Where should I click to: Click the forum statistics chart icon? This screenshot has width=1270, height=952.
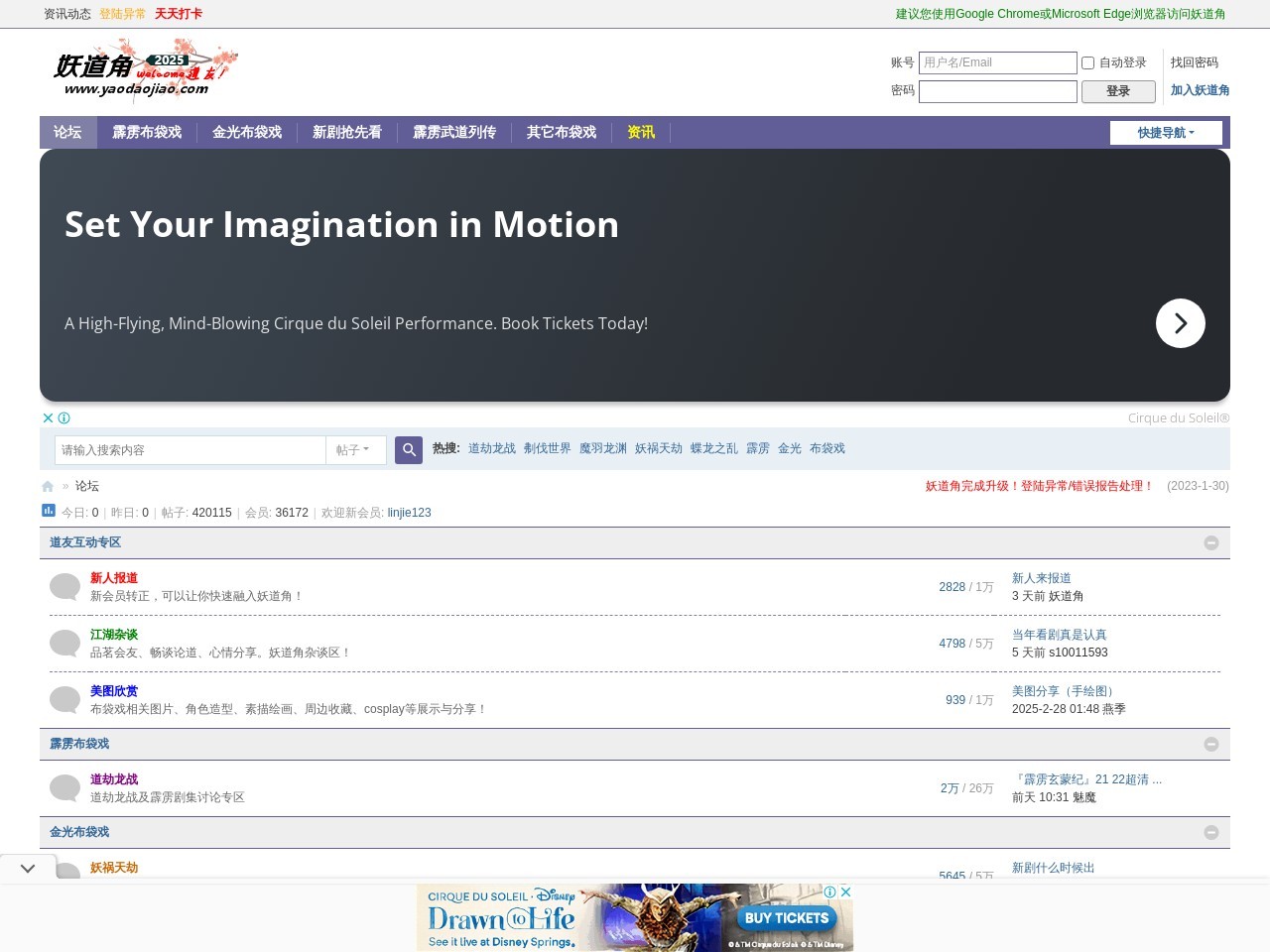pyautogui.click(x=49, y=511)
